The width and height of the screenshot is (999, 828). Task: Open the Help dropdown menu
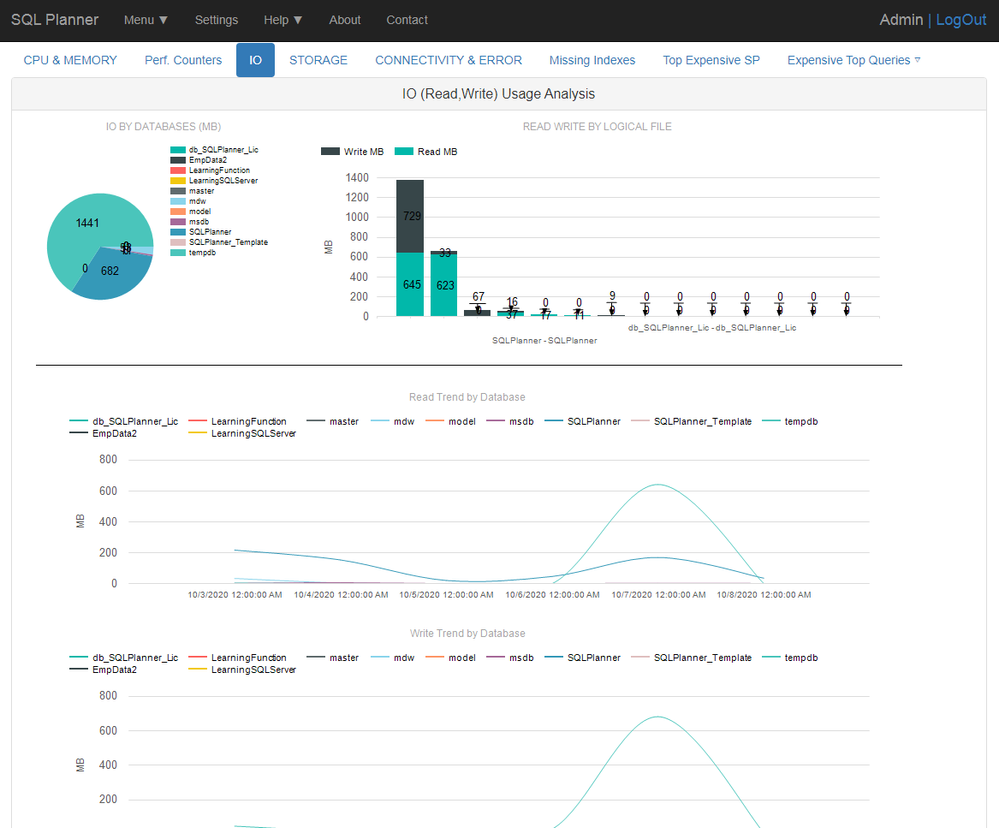point(282,20)
